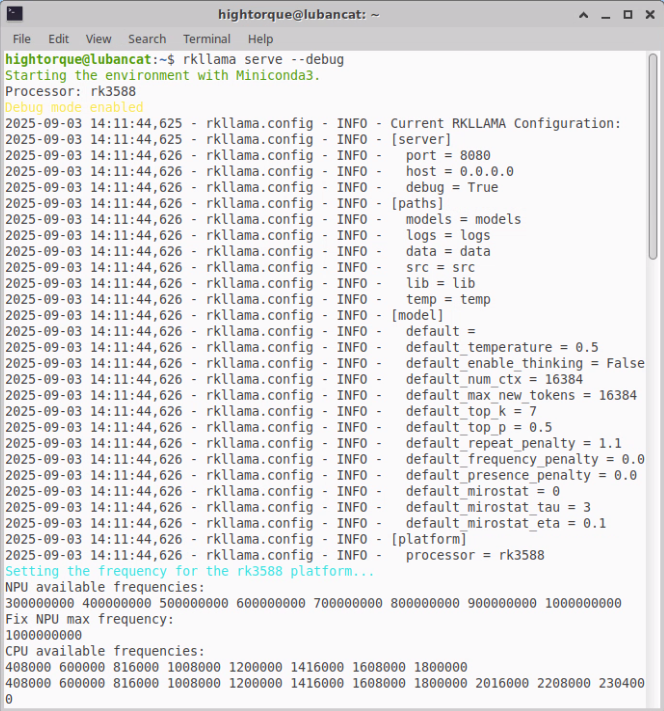
Task: Click the 'port = 8080' value
Action: (x=448, y=156)
